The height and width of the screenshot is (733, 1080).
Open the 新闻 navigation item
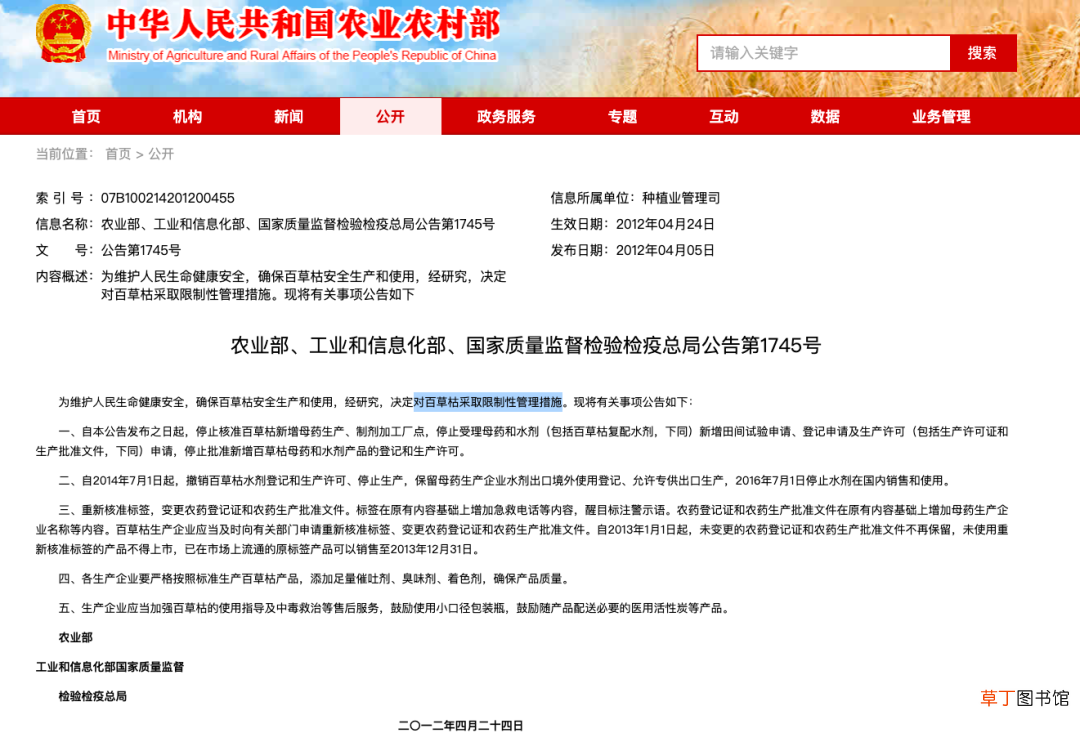289,116
